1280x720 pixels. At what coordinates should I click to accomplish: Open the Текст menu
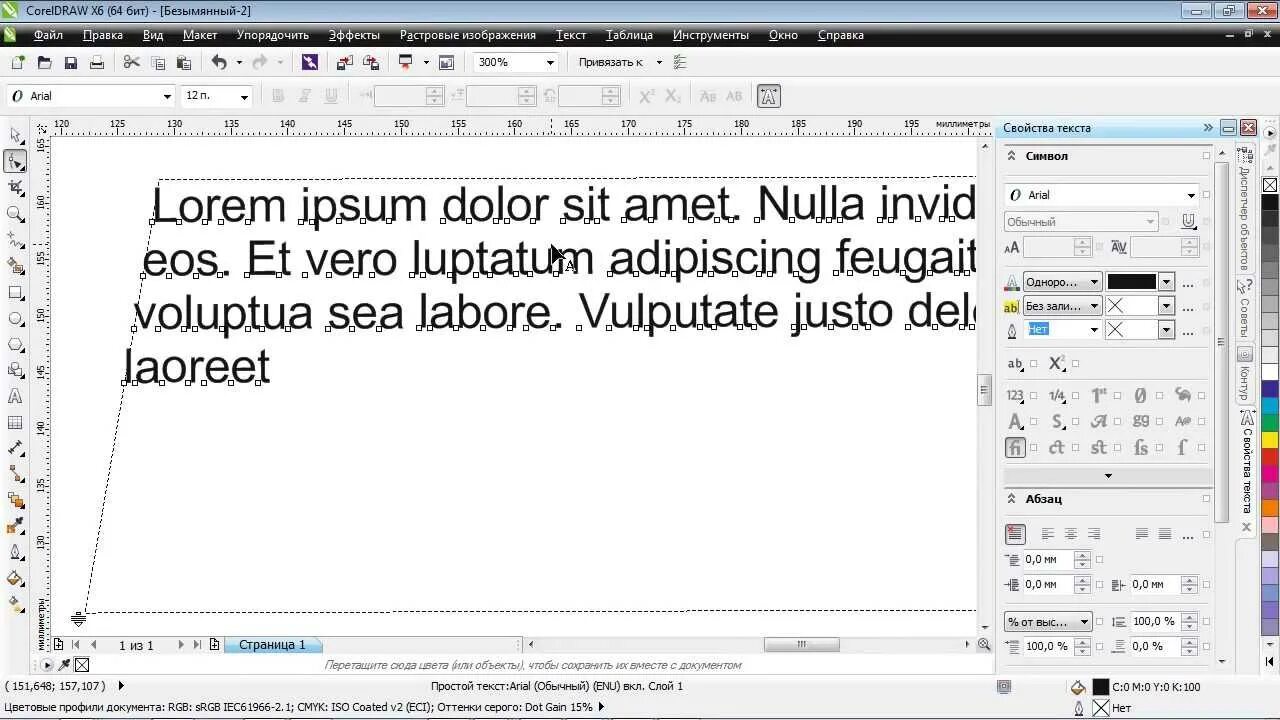pyautogui.click(x=570, y=35)
